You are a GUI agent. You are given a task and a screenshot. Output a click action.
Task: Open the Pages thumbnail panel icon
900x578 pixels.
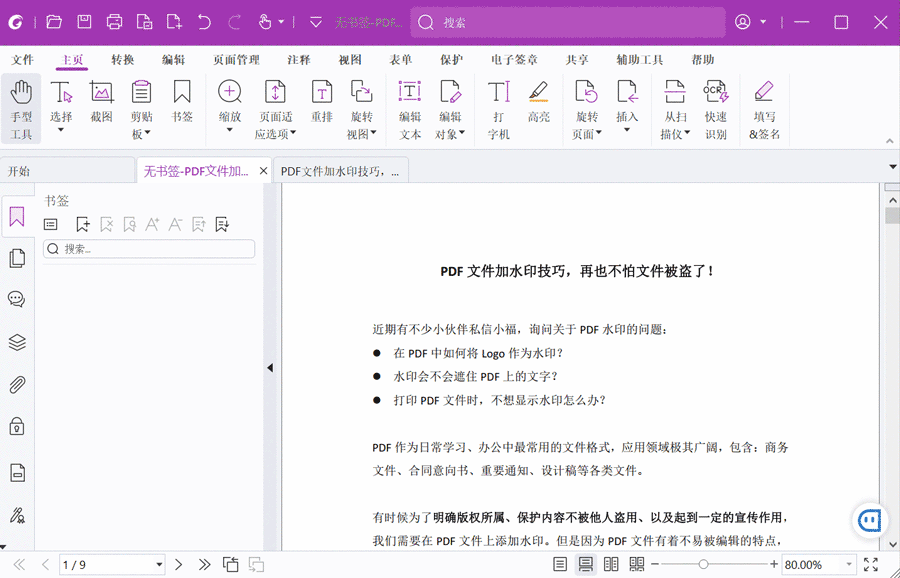pyautogui.click(x=17, y=258)
